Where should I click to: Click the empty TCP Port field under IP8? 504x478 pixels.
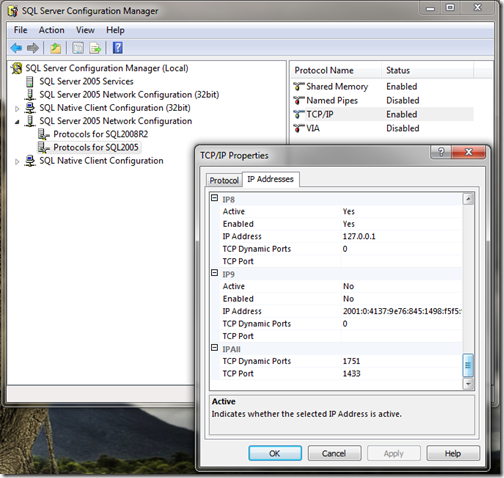coord(402,261)
